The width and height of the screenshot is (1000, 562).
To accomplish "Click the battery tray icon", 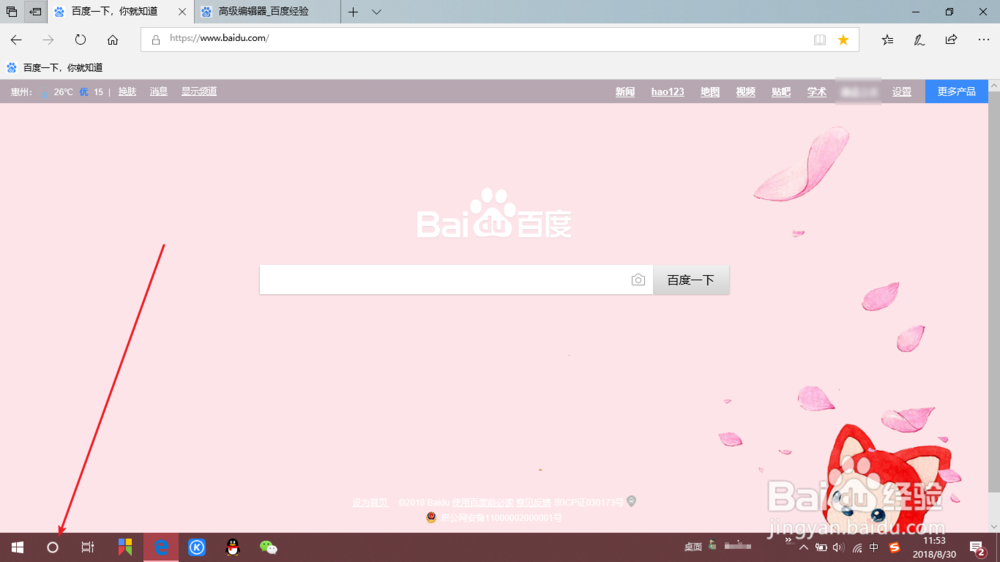I will 821,547.
